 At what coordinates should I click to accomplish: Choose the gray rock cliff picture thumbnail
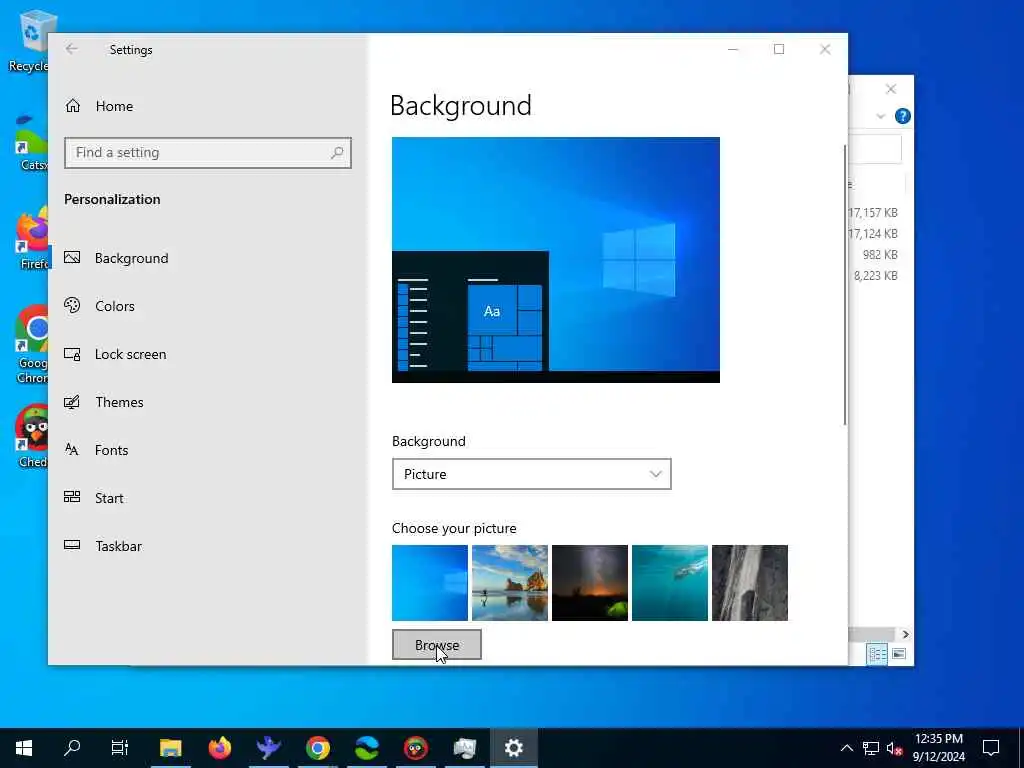pyautogui.click(x=750, y=583)
